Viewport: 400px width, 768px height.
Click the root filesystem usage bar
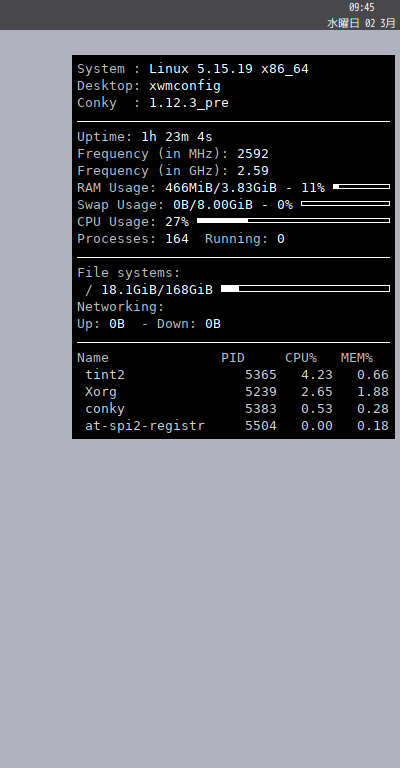(x=305, y=289)
